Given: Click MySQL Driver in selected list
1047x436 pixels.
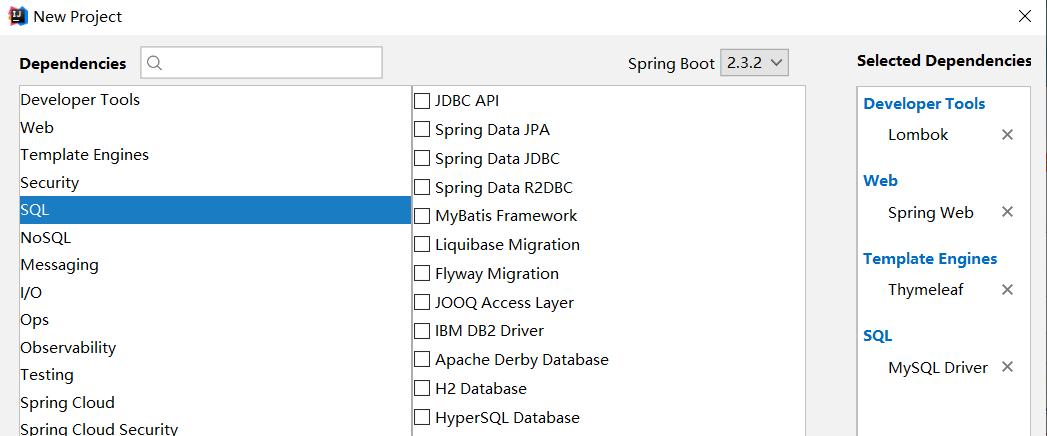Looking at the screenshot, I should click(937, 367).
